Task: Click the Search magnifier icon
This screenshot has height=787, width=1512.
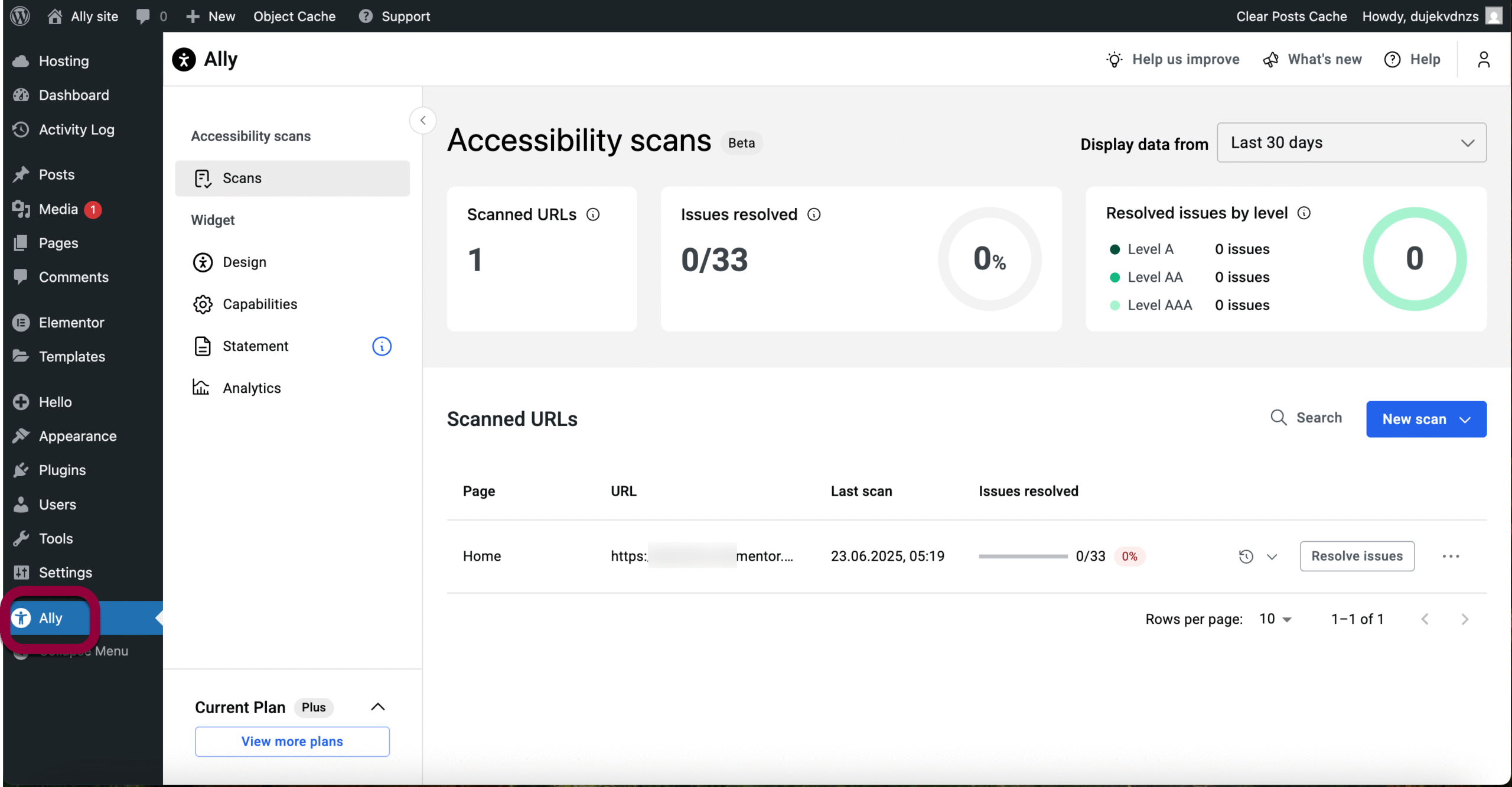Action: tap(1278, 418)
